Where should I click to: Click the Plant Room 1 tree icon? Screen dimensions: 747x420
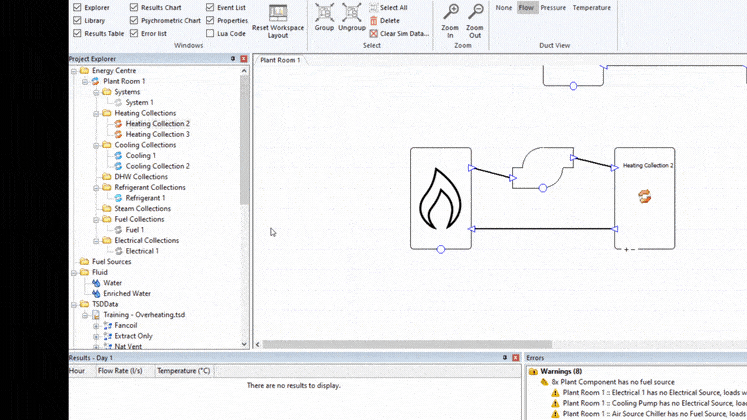pyautogui.click(x=96, y=81)
